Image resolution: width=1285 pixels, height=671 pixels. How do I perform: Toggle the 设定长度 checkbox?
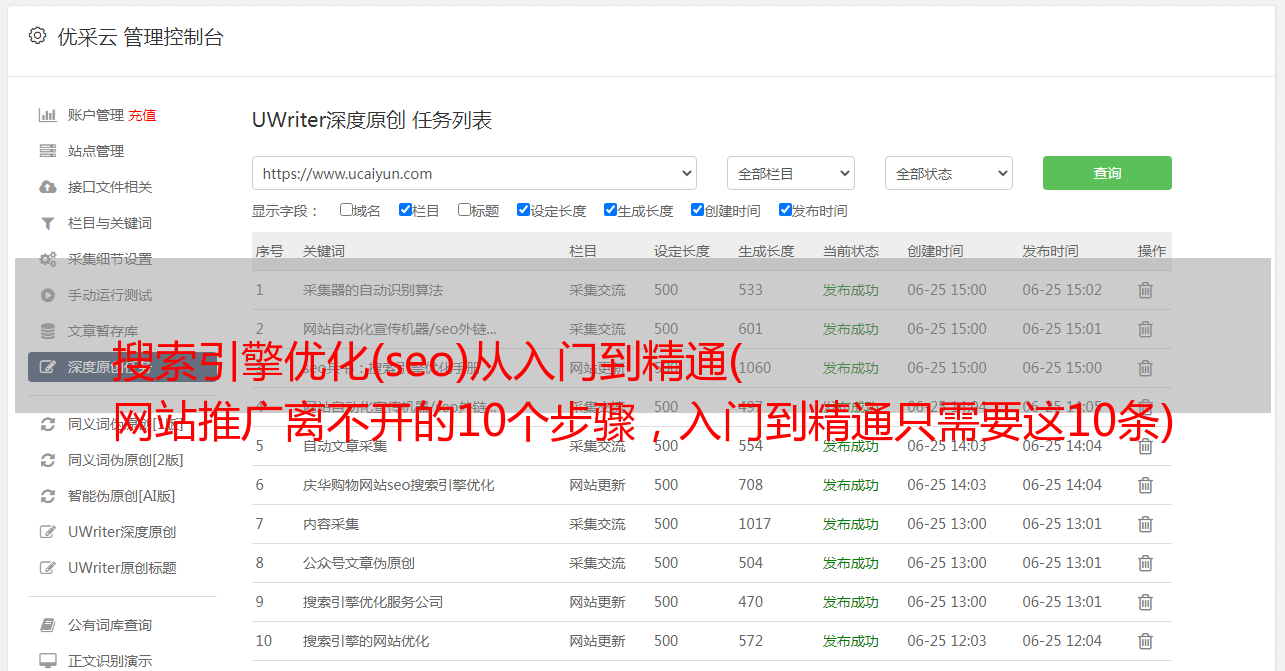click(523, 210)
